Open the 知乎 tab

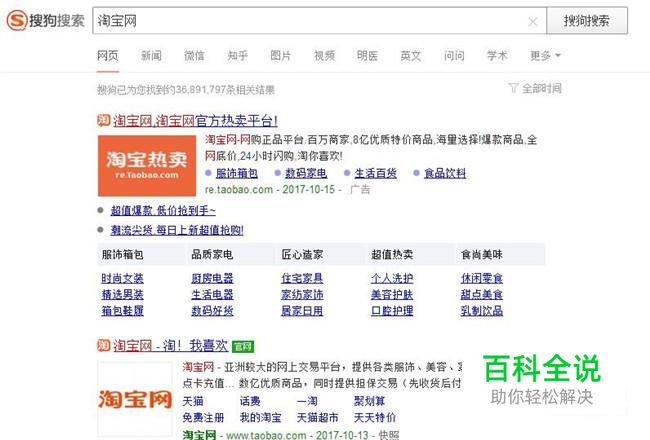(238, 56)
